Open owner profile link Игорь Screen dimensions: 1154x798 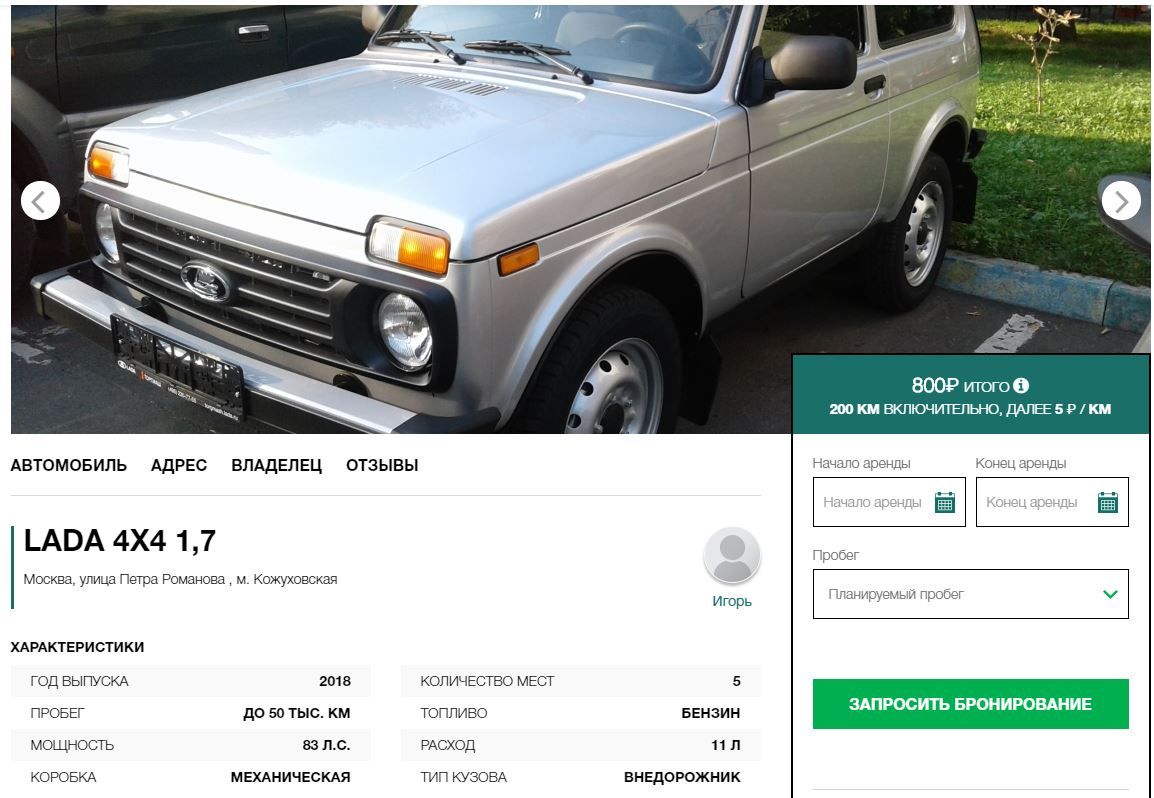click(x=732, y=601)
